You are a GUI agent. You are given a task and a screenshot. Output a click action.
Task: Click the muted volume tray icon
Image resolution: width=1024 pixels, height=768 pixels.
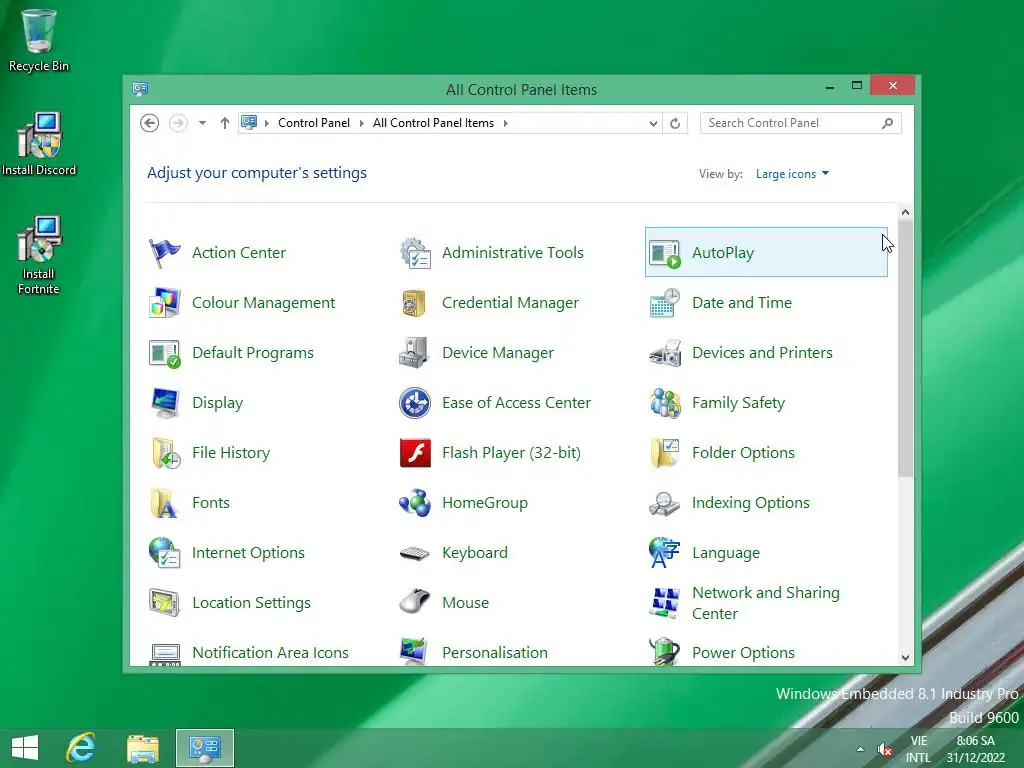coord(885,749)
